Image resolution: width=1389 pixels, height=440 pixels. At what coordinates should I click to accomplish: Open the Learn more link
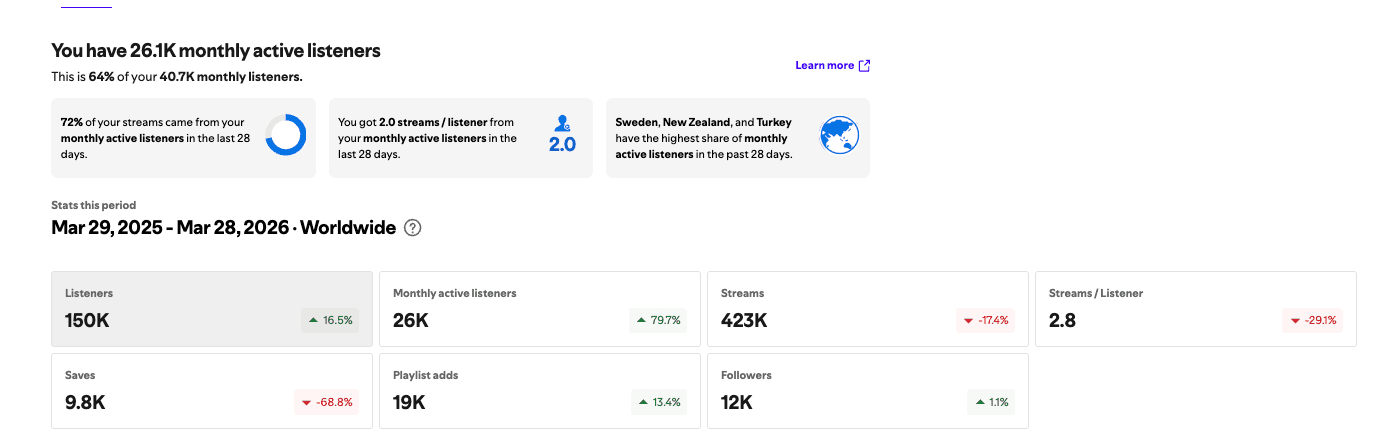(832, 66)
